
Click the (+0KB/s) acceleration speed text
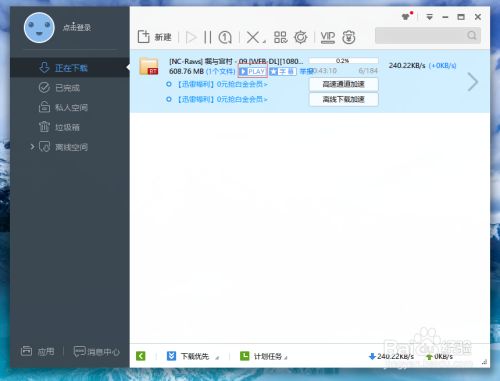(x=442, y=65)
